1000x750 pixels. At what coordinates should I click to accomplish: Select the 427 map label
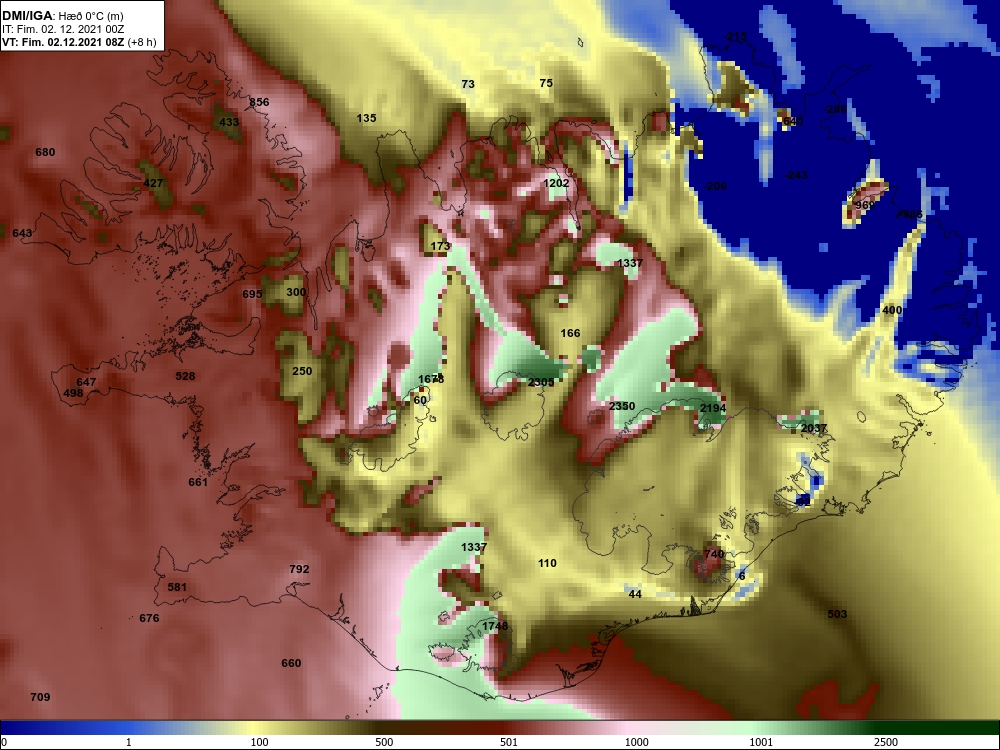coord(153,183)
